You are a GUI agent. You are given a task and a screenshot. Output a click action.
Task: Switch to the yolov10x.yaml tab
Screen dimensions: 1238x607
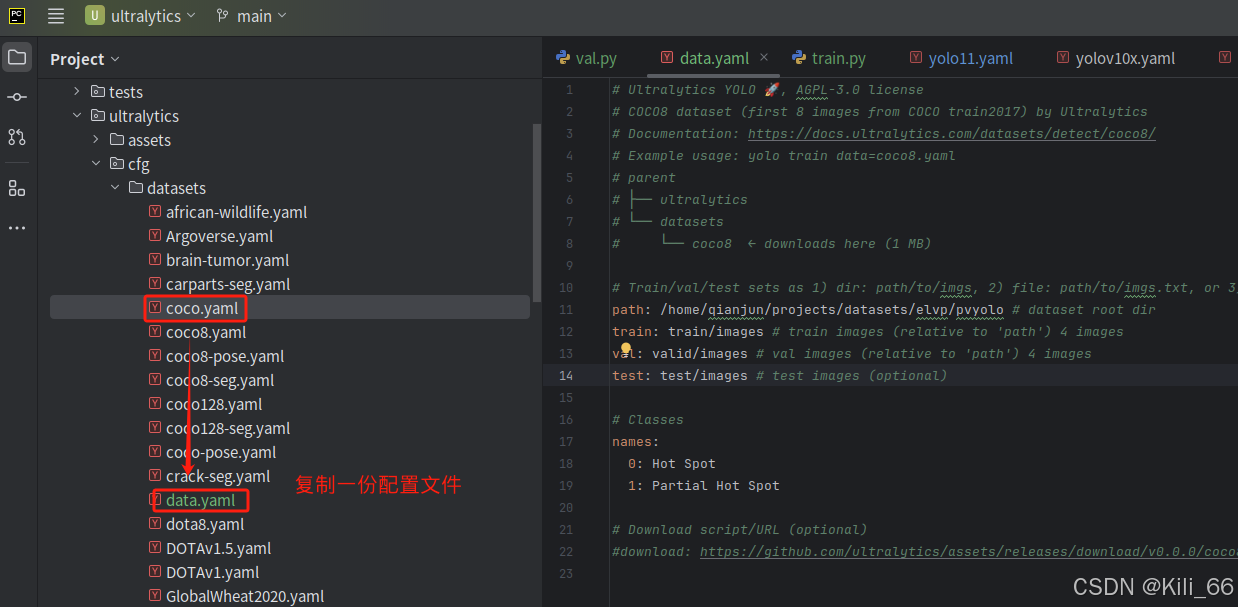tap(1116, 59)
